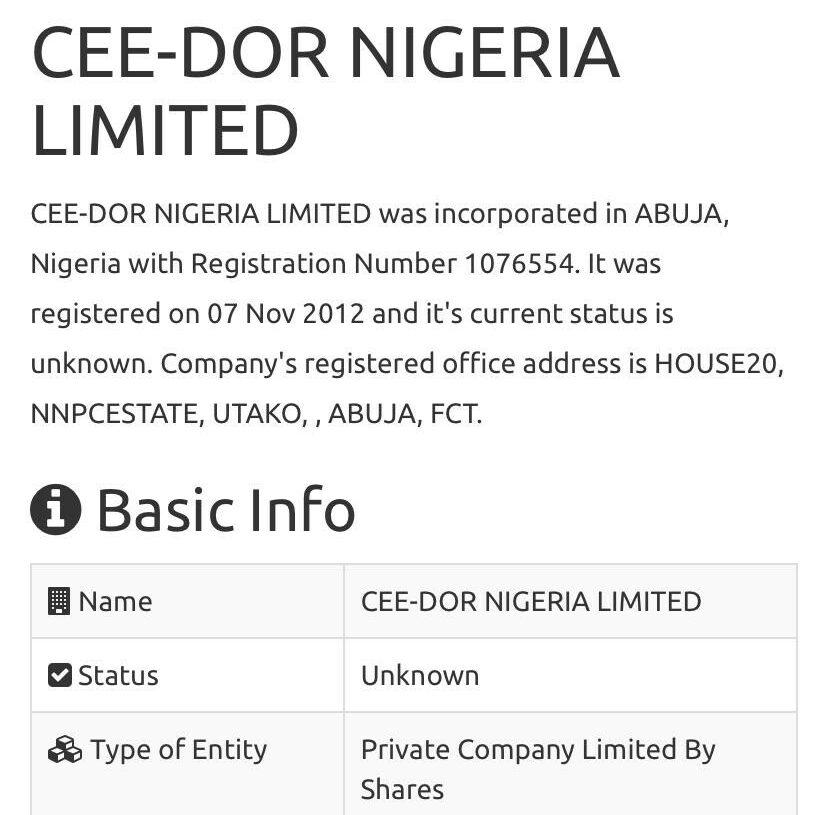This screenshot has width=828, height=815.
Task: Click the Name label in the table
Action: click(116, 602)
